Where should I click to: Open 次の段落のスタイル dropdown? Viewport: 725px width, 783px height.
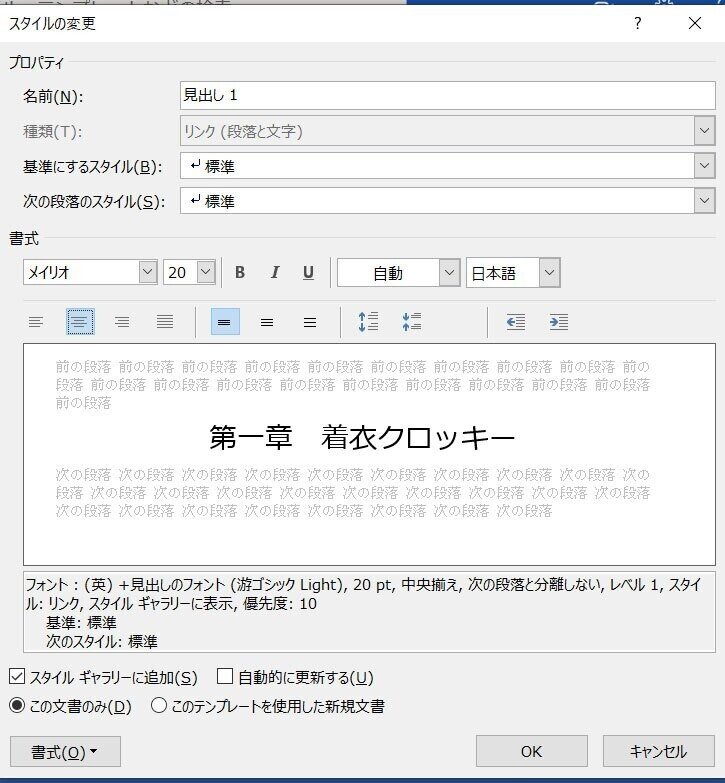coord(705,201)
